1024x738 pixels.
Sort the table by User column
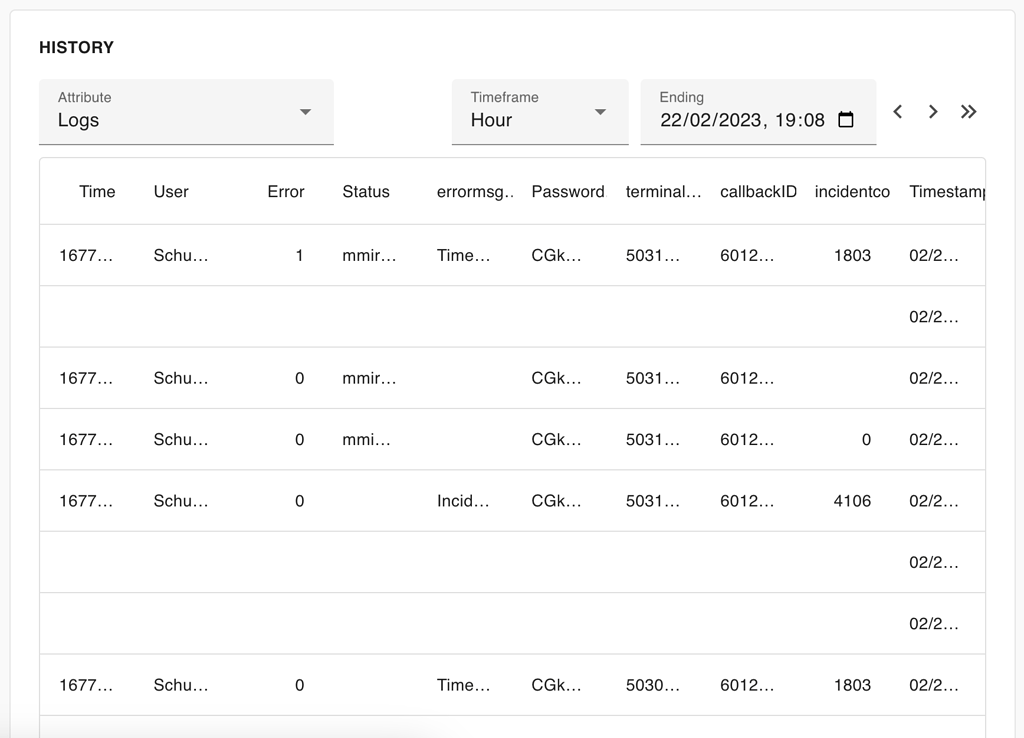pyautogui.click(x=170, y=191)
